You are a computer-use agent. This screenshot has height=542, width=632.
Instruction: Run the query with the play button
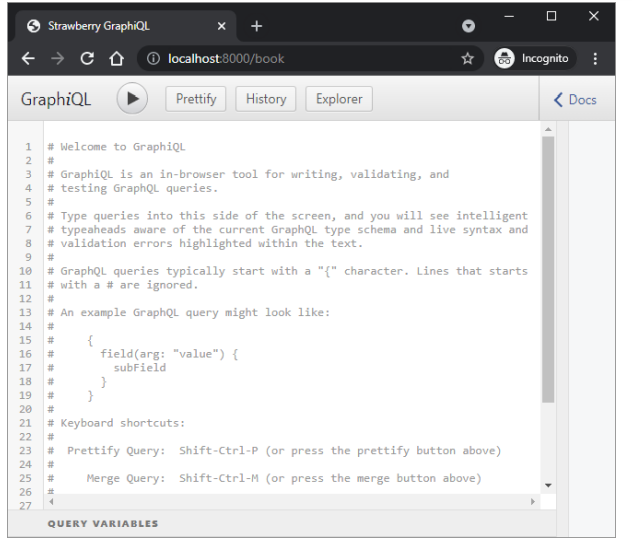(x=132, y=98)
